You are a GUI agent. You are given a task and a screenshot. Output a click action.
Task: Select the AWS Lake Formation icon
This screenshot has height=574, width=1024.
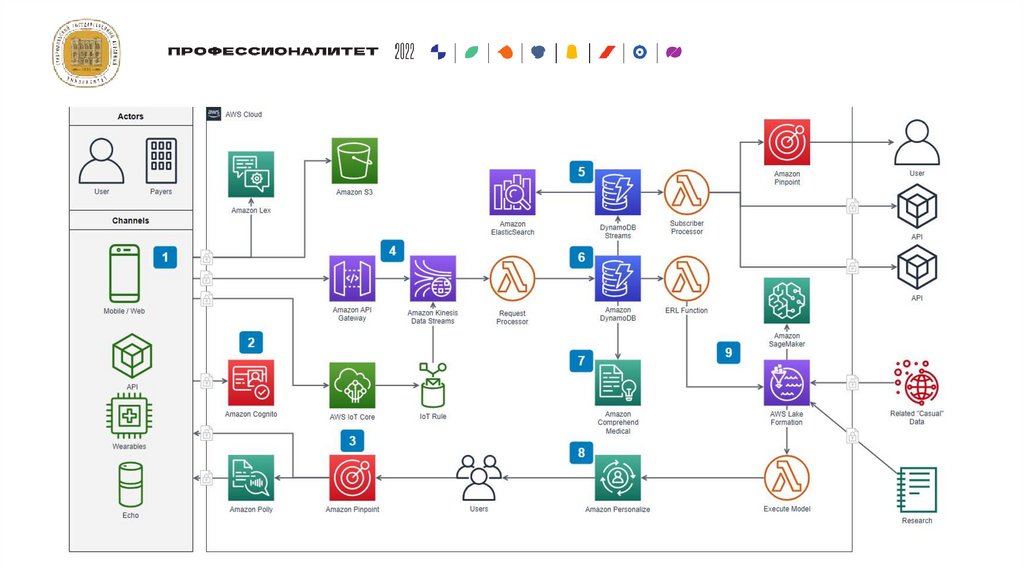click(787, 383)
